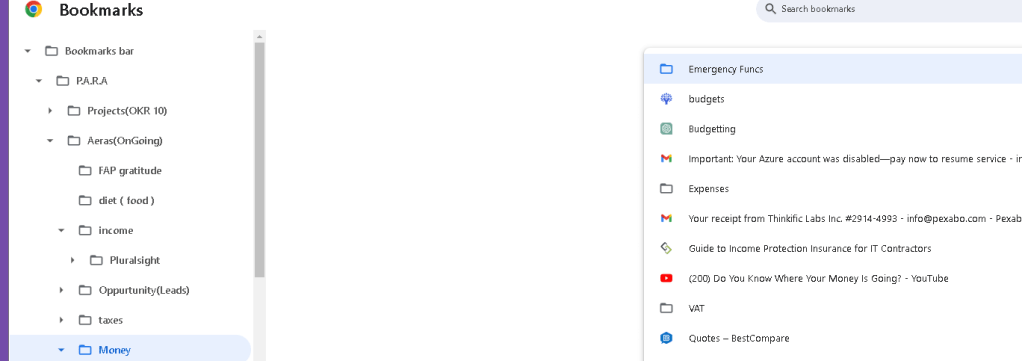Click the Projects(OKR 10) folder icon
1022x361 pixels.
point(74,111)
